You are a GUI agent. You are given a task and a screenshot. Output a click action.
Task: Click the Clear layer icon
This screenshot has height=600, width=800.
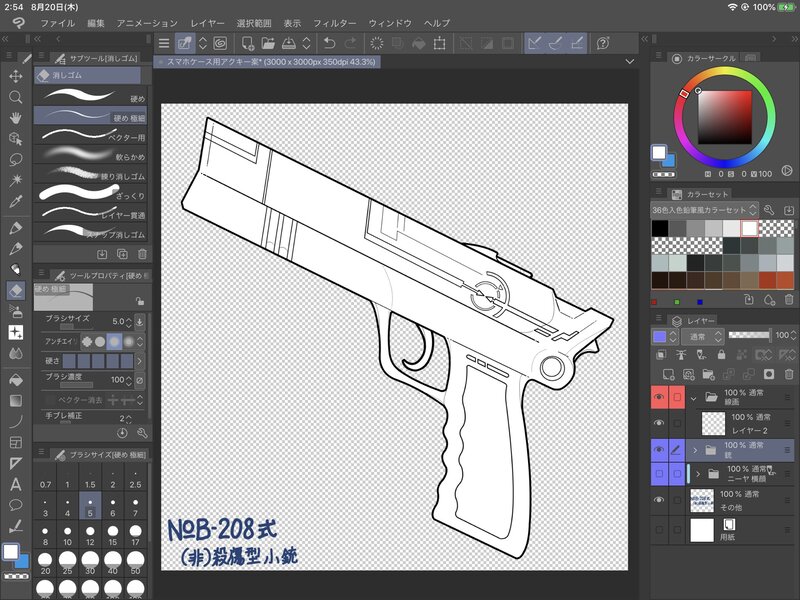click(377, 43)
